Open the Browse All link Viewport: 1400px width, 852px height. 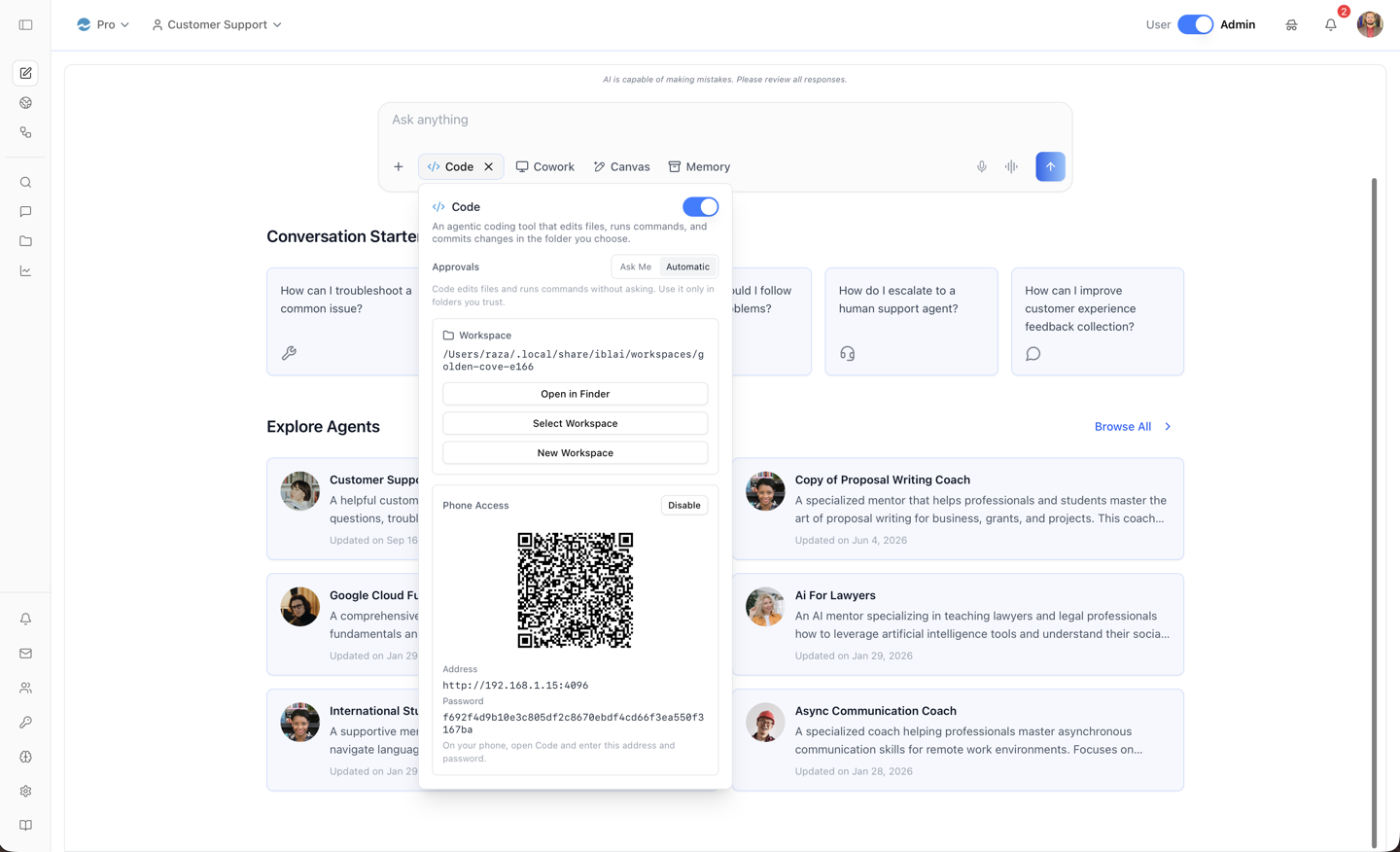pyautogui.click(x=1123, y=427)
